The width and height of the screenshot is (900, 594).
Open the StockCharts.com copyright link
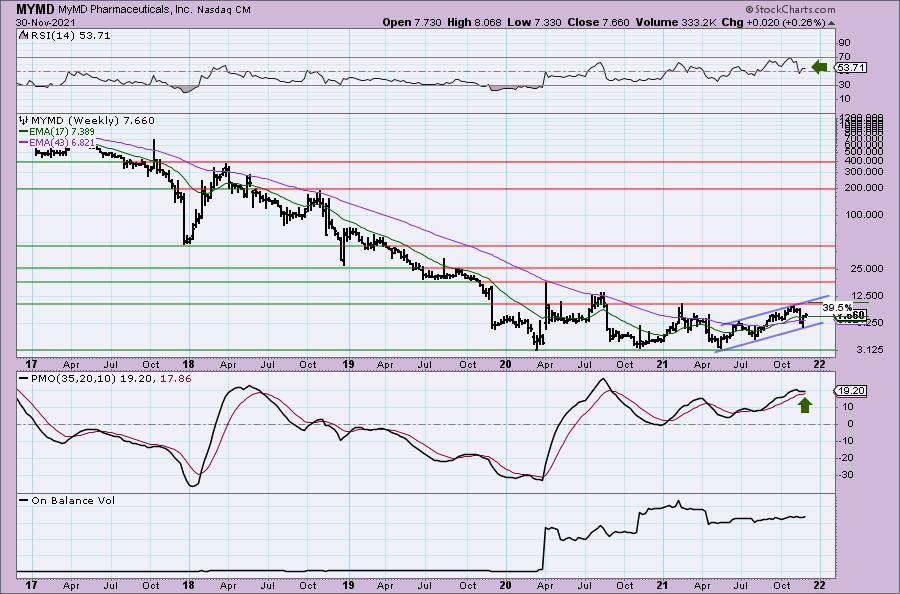click(x=790, y=9)
